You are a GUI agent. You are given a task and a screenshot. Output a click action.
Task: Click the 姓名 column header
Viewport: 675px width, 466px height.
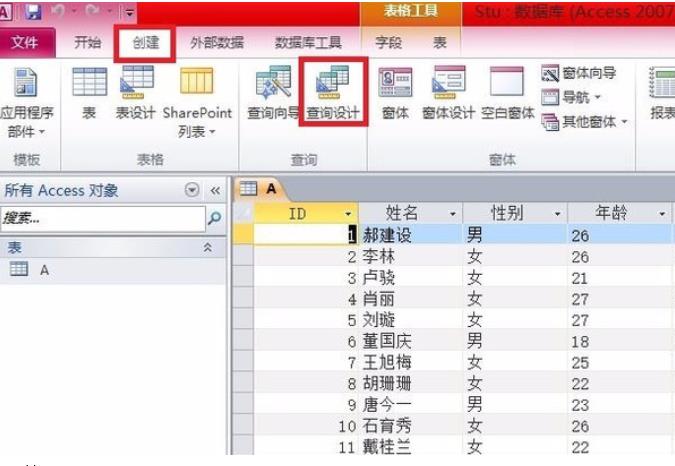pyautogui.click(x=411, y=213)
